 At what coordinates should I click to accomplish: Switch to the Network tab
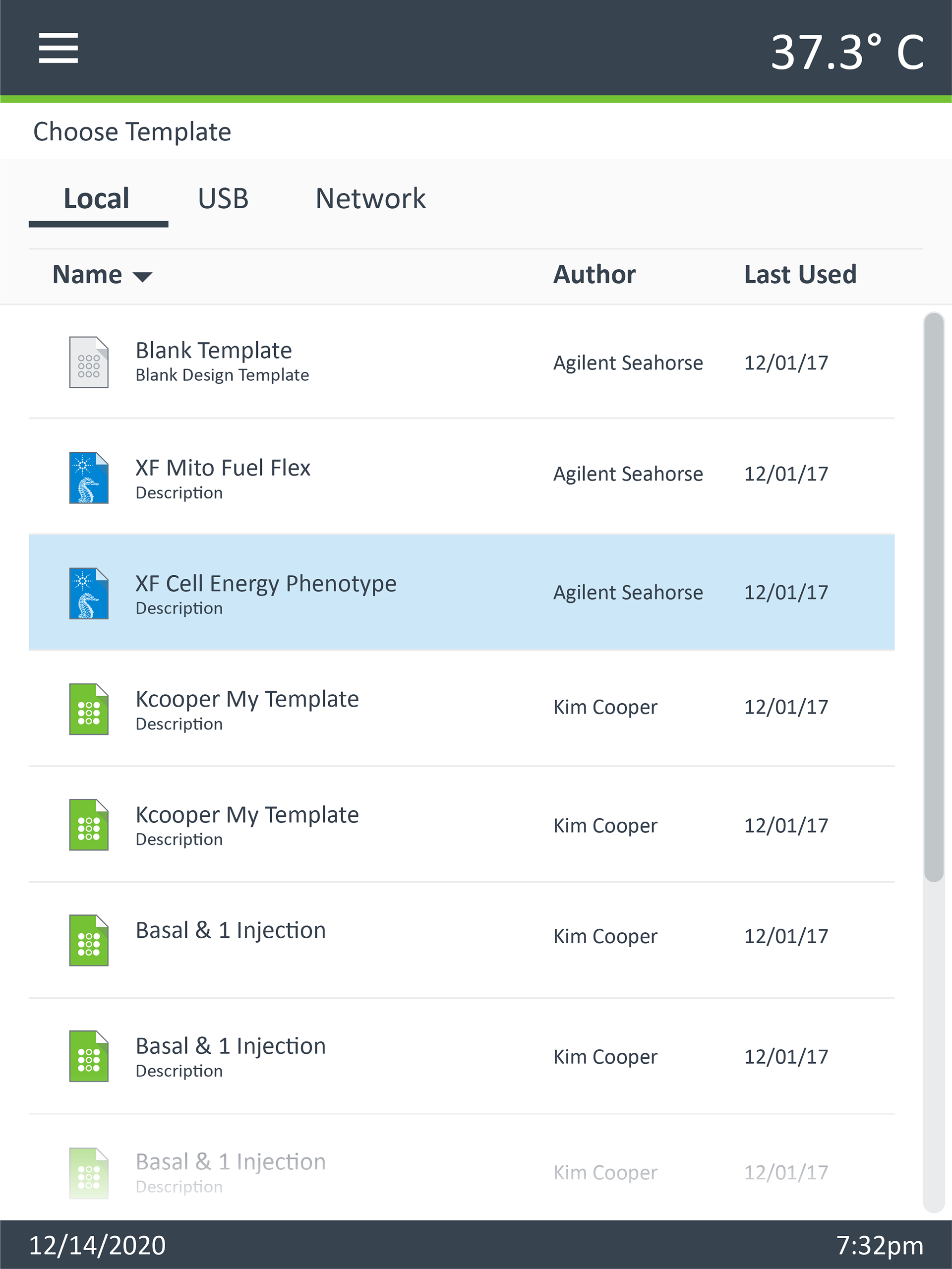[x=370, y=198]
